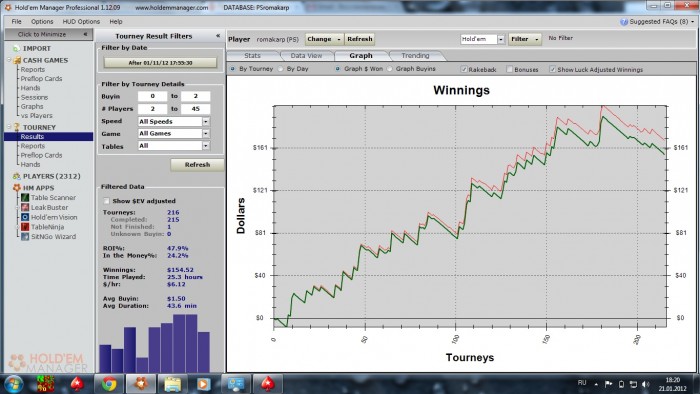Click the # Players minimum field
700x394 pixels.
152,108
